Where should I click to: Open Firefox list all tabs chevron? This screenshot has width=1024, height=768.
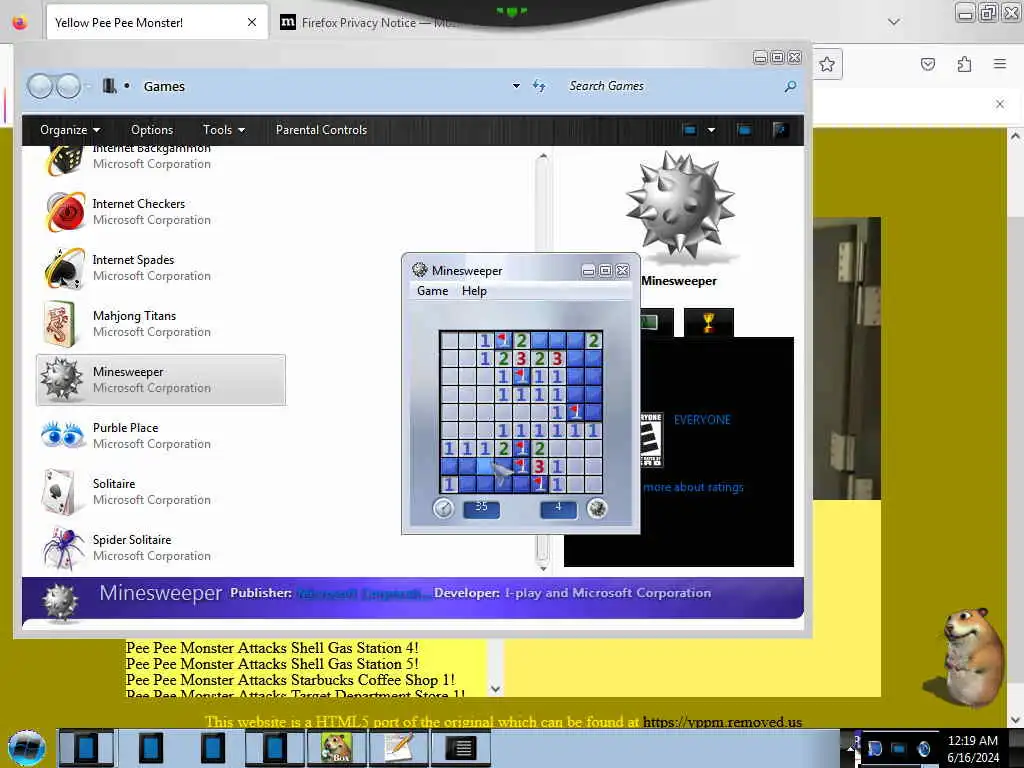894,22
